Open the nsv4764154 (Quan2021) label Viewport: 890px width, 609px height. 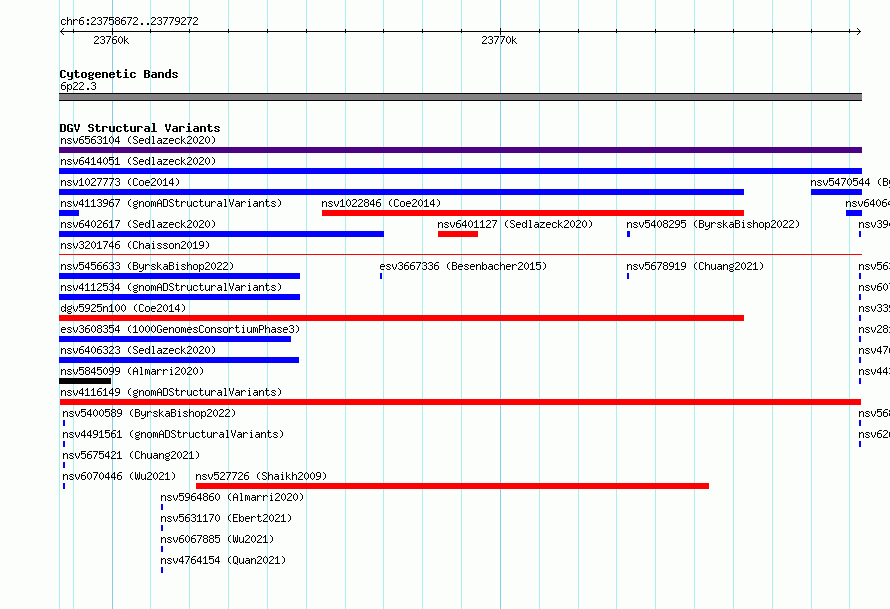pyautogui.click(x=222, y=560)
